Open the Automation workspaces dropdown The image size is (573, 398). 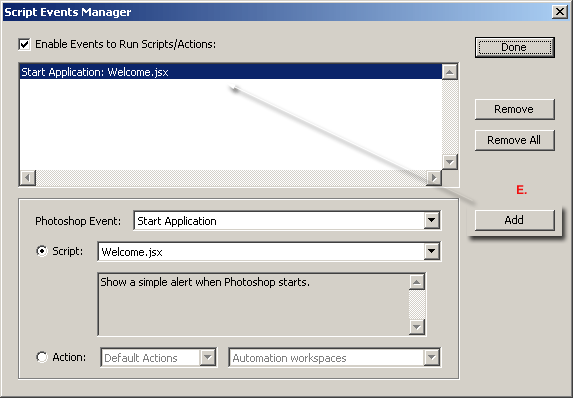click(335, 357)
